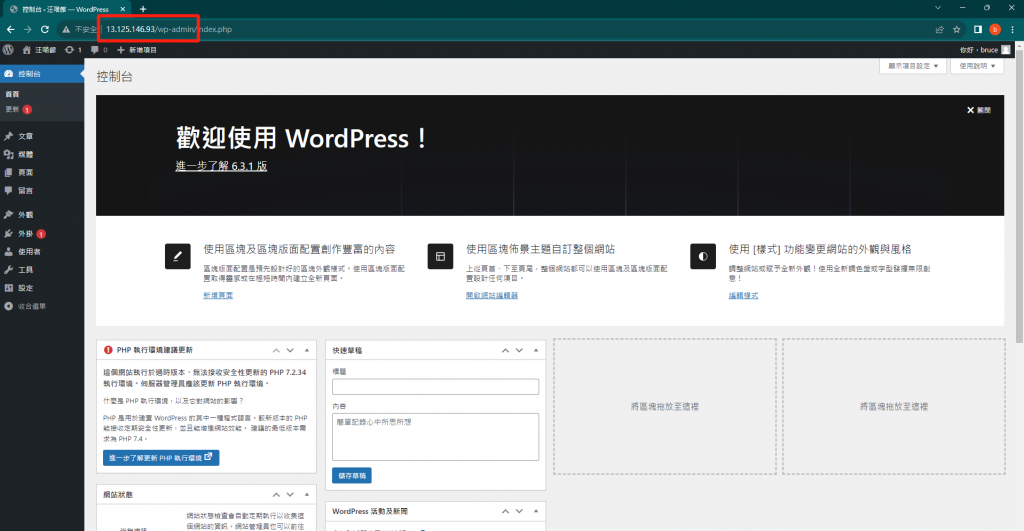This screenshot has height=531, width=1024.
Task: Move WordPress 活動及新聞 widget up
Action: tap(505, 511)
